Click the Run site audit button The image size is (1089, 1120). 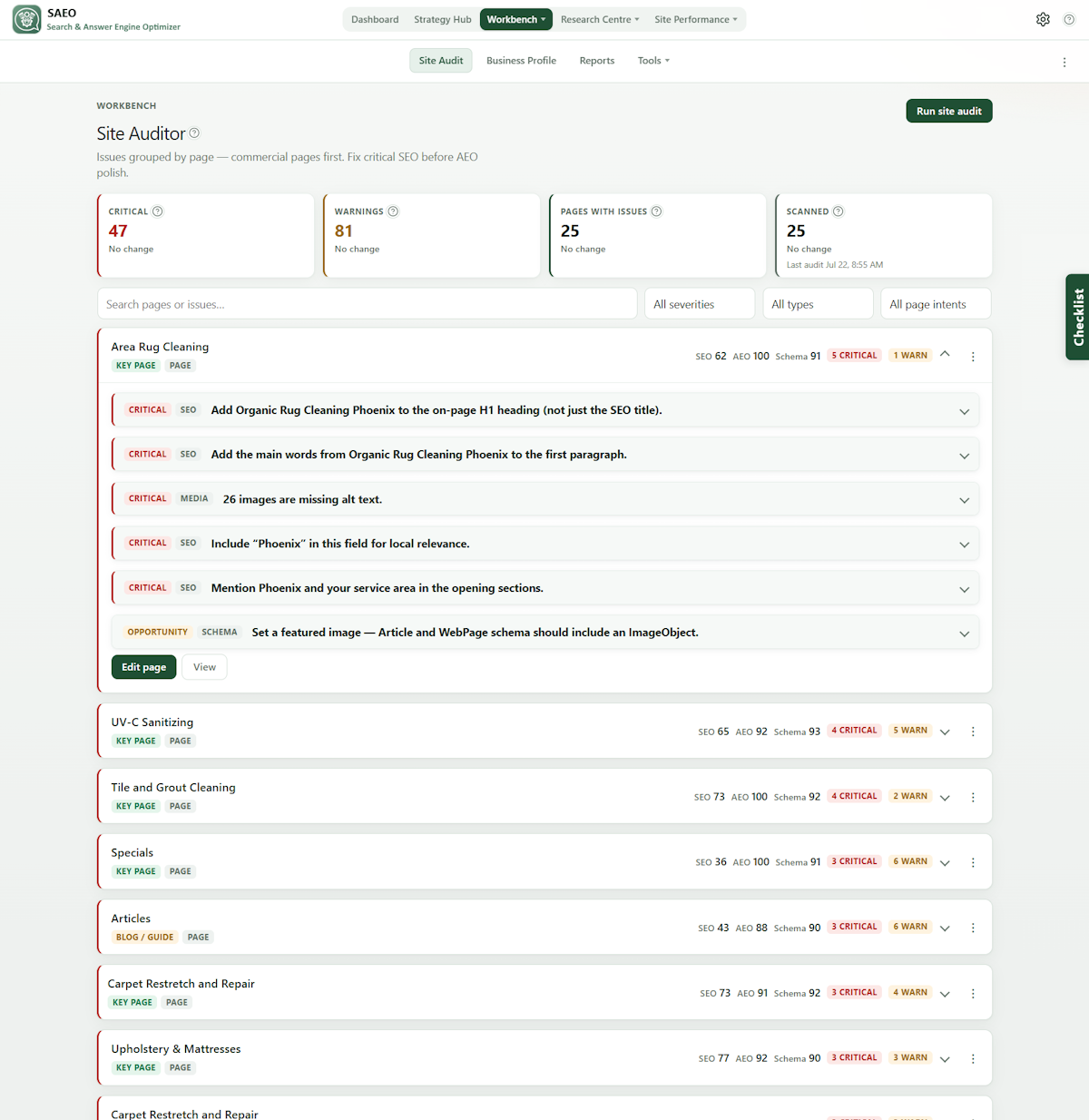click(949, 111)
